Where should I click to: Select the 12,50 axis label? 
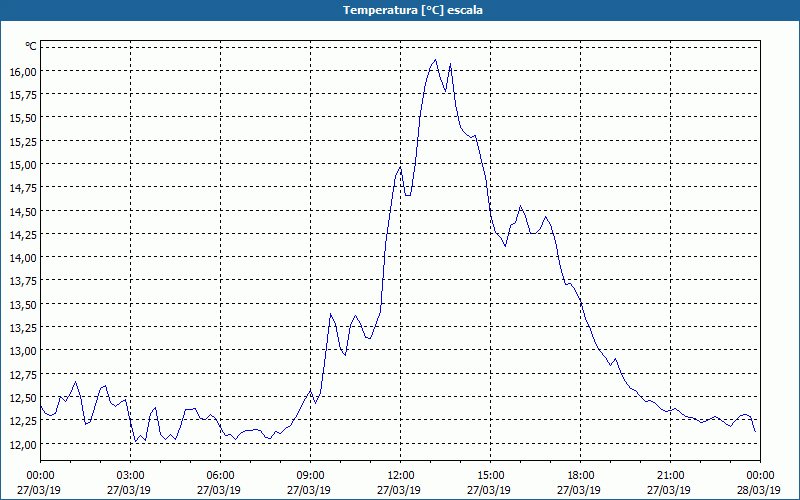23,397
